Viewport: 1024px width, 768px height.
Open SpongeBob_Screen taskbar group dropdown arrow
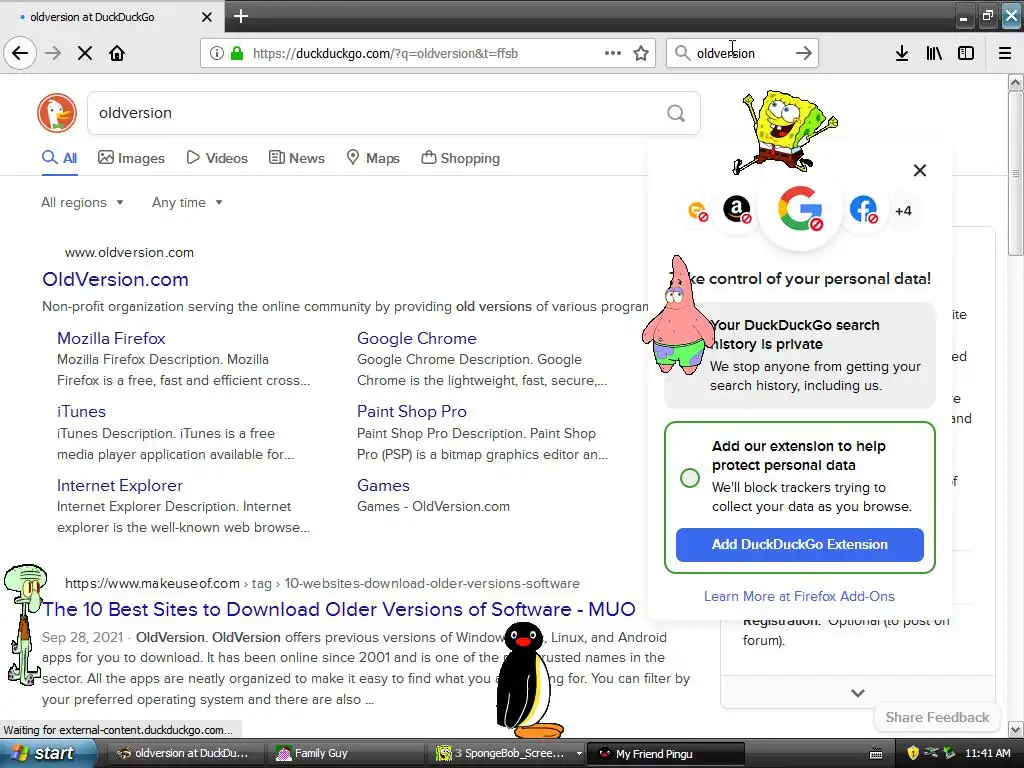(579, 753)
